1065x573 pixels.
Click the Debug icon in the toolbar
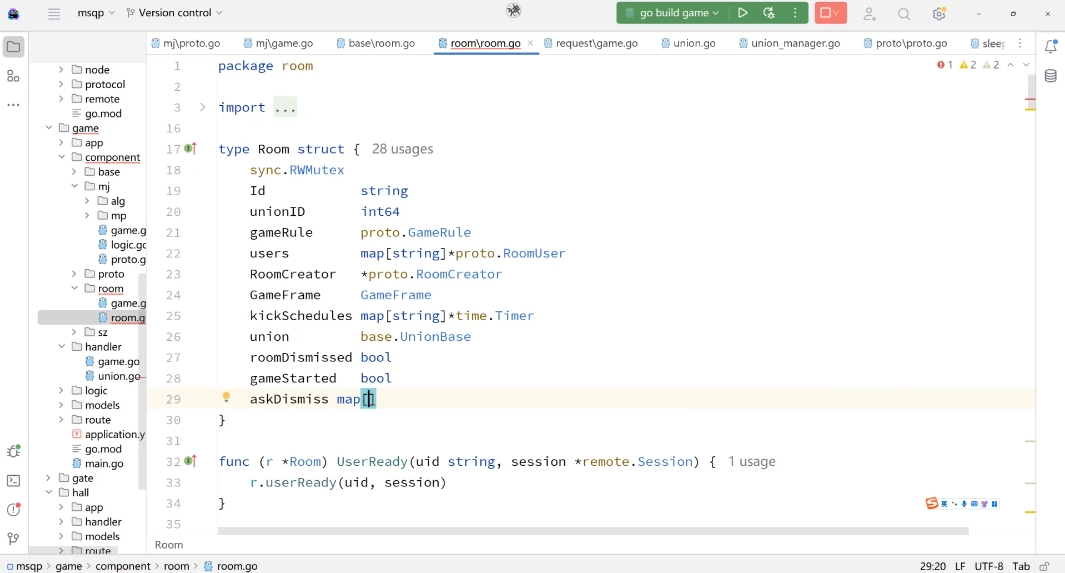pos(769,13)
